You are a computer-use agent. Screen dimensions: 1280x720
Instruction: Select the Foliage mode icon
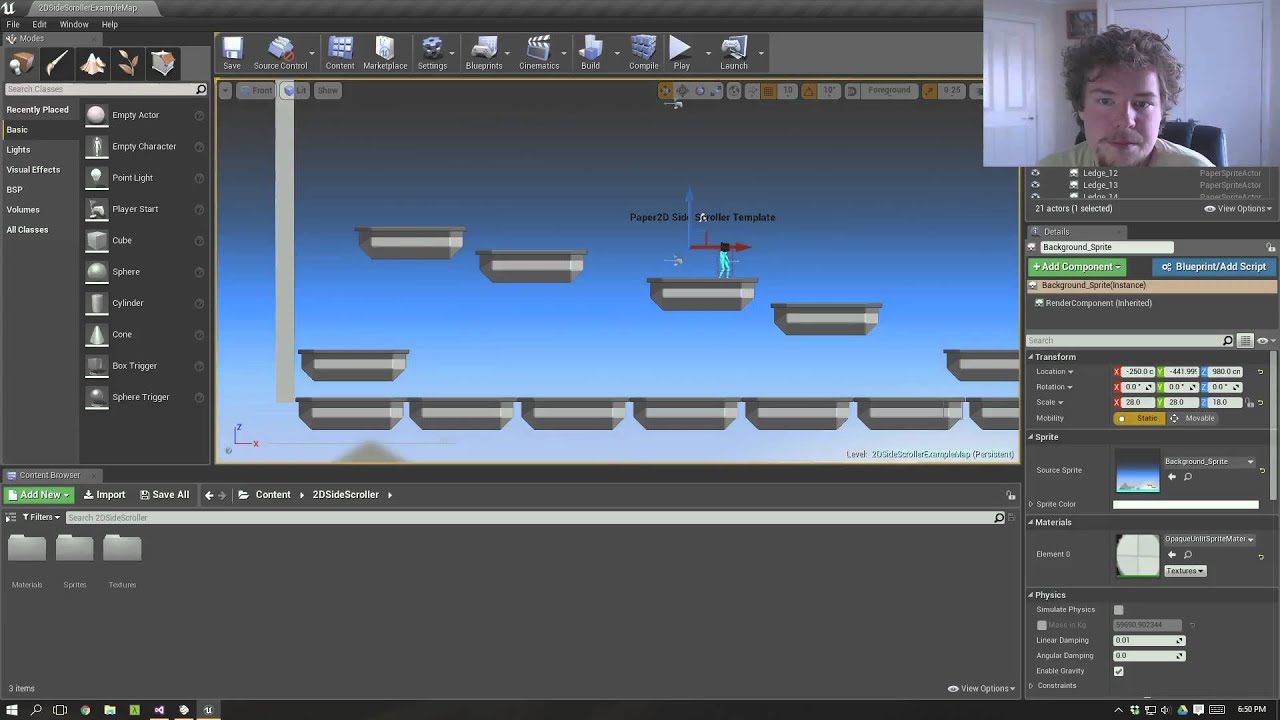[x=128, y=64]
